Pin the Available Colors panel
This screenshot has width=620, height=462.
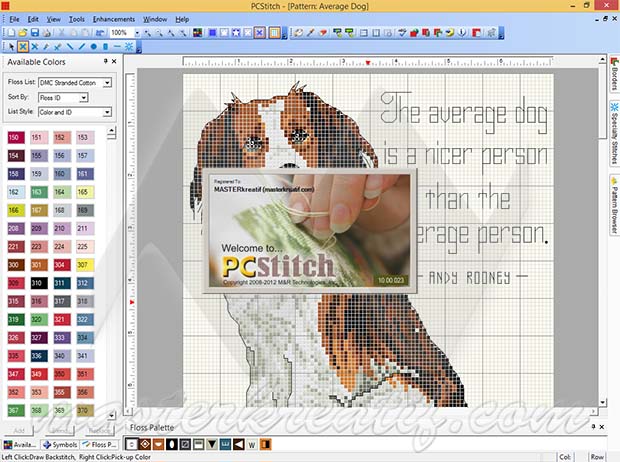coord(106,61)
